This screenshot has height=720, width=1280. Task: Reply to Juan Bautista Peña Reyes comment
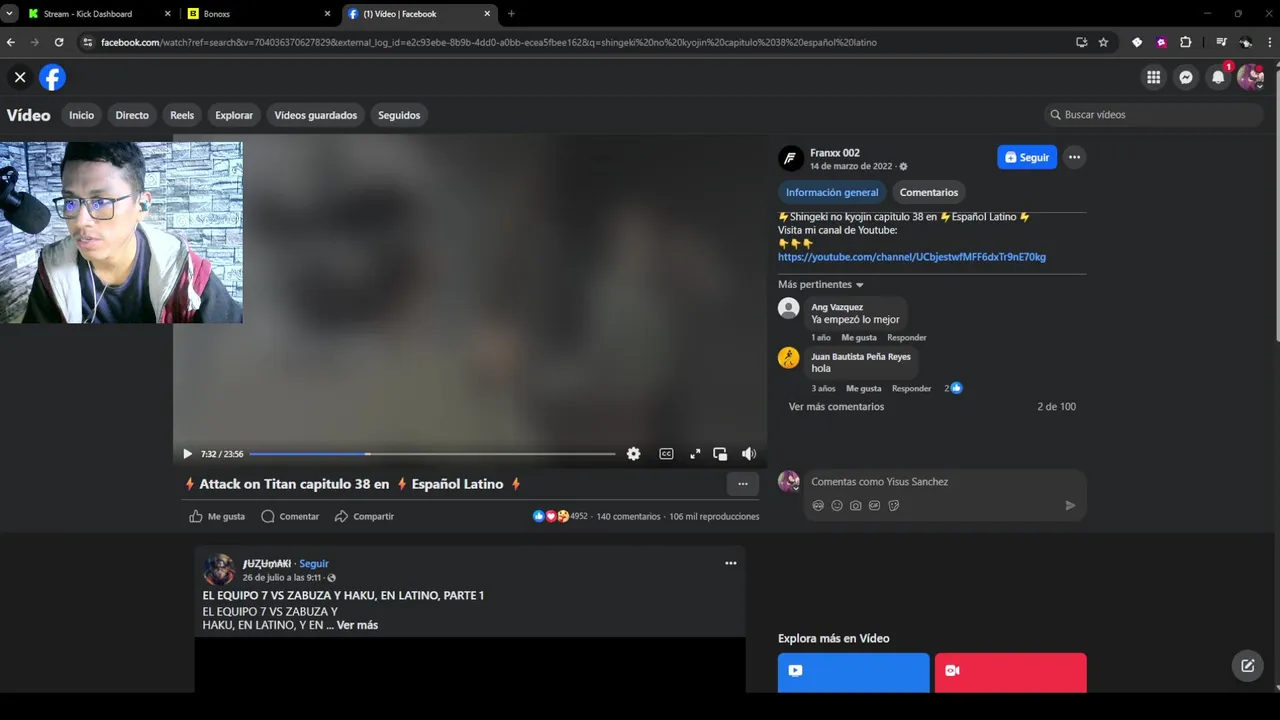(x=911, y=388)
